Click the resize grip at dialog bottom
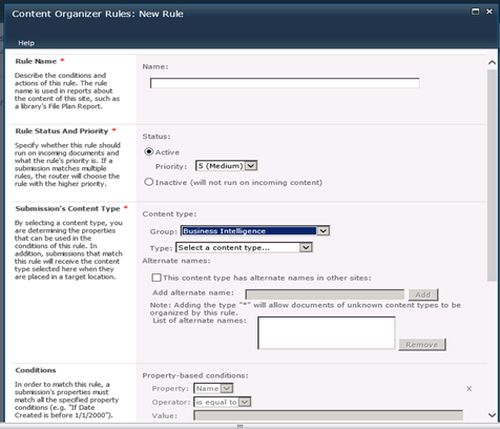Screen dimensions: 500x429 tap(240, 426)
